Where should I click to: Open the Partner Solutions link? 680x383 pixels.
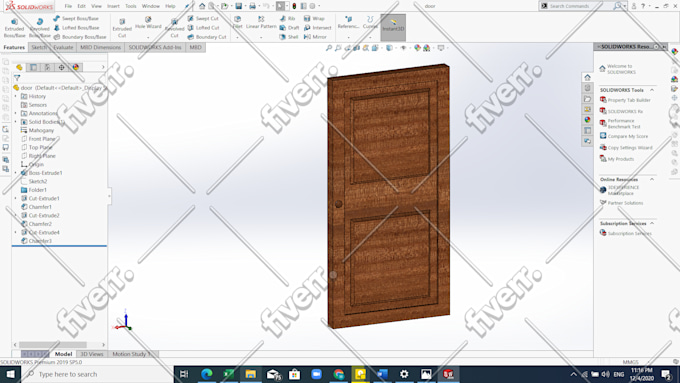621,203
